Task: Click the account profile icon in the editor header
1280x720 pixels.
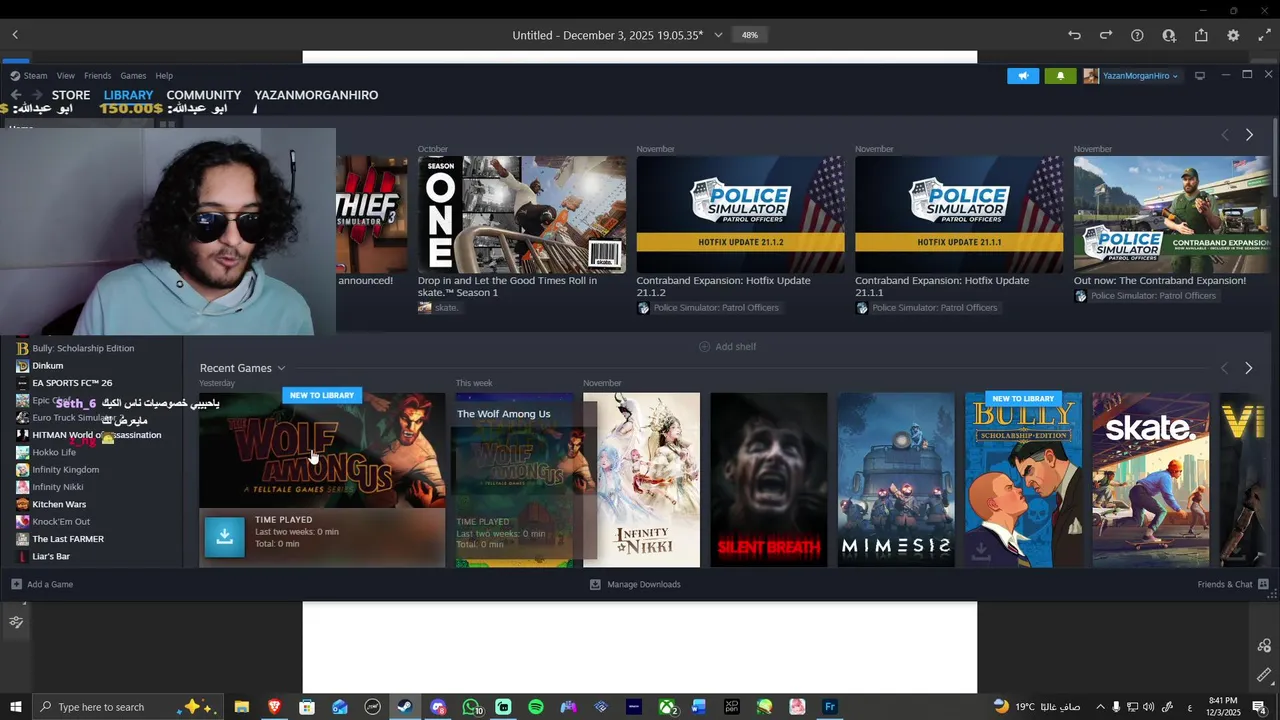Action: click(x=1169, y=35)
